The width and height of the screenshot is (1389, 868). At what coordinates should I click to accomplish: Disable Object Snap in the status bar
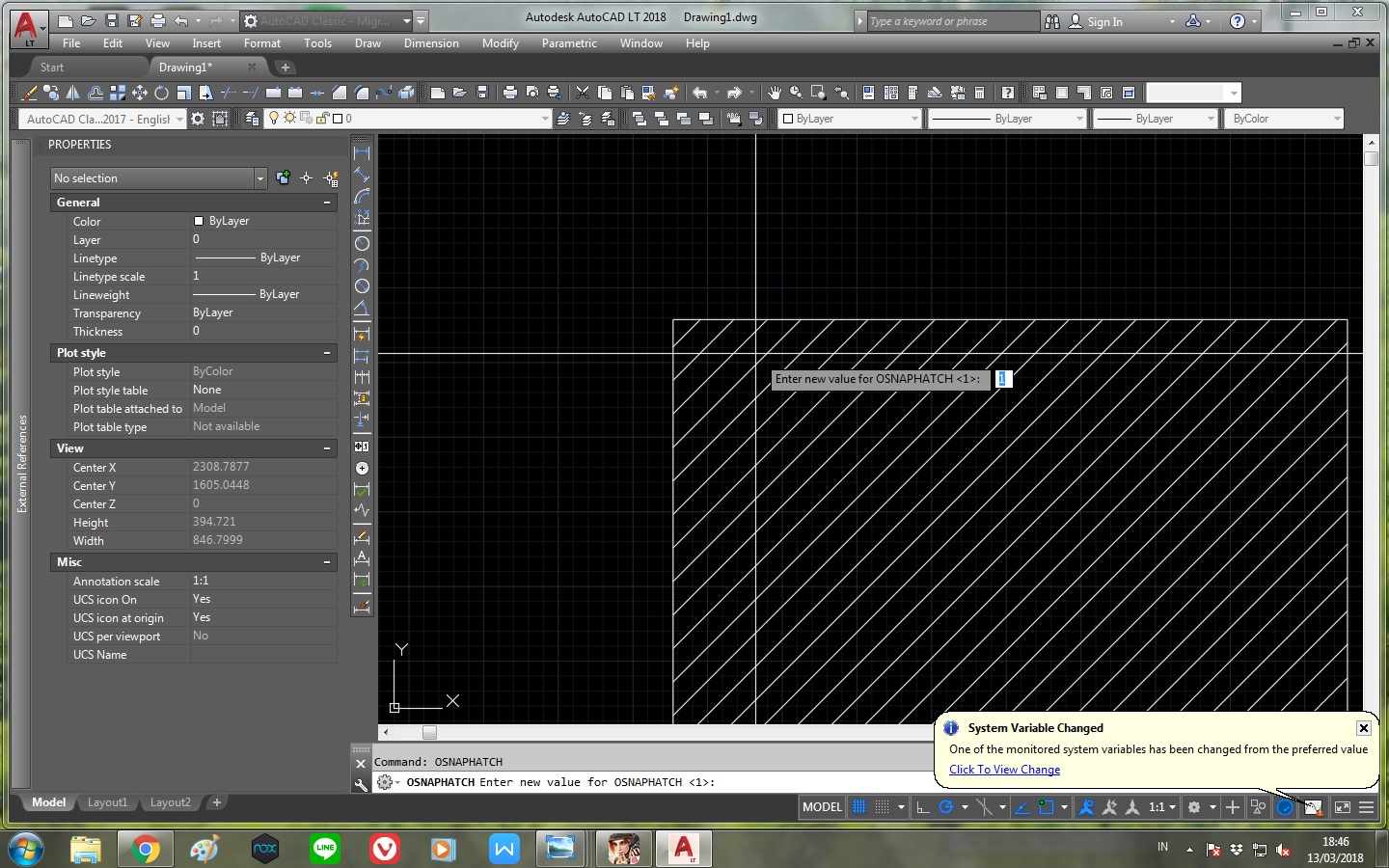pyautogui.click(x=1047, y=807)
